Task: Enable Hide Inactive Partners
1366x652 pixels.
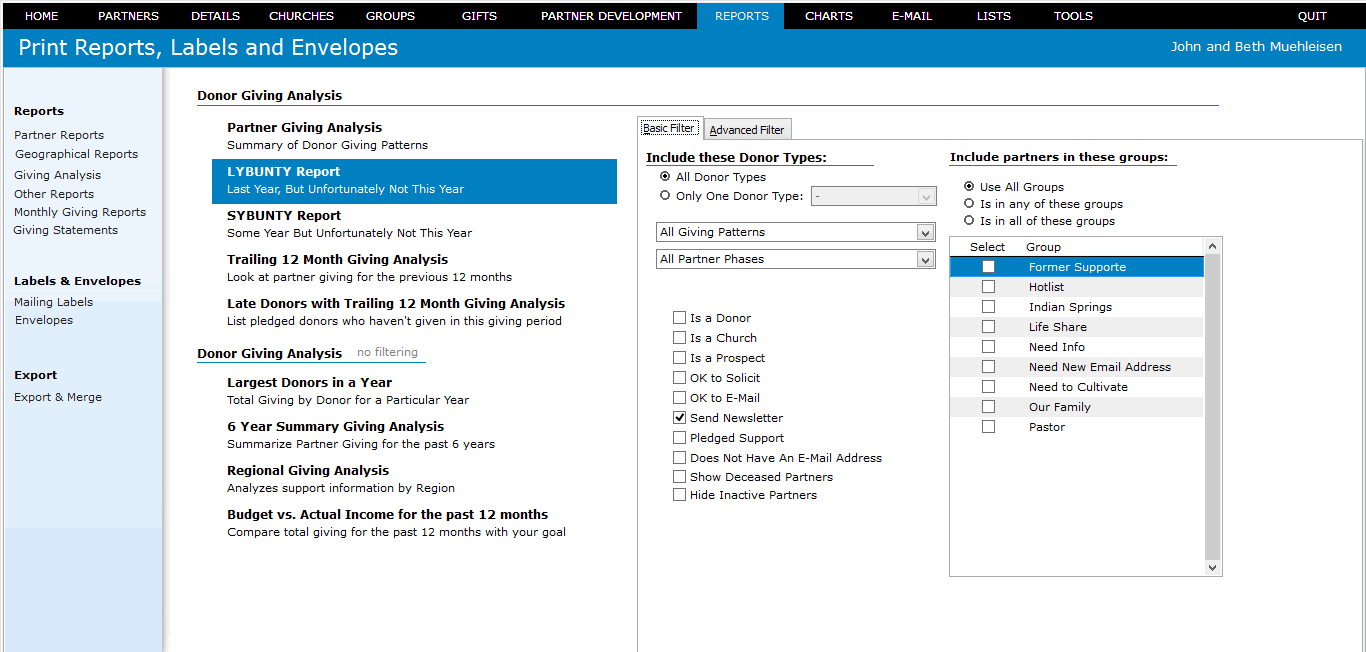Action: click(680, 495)
